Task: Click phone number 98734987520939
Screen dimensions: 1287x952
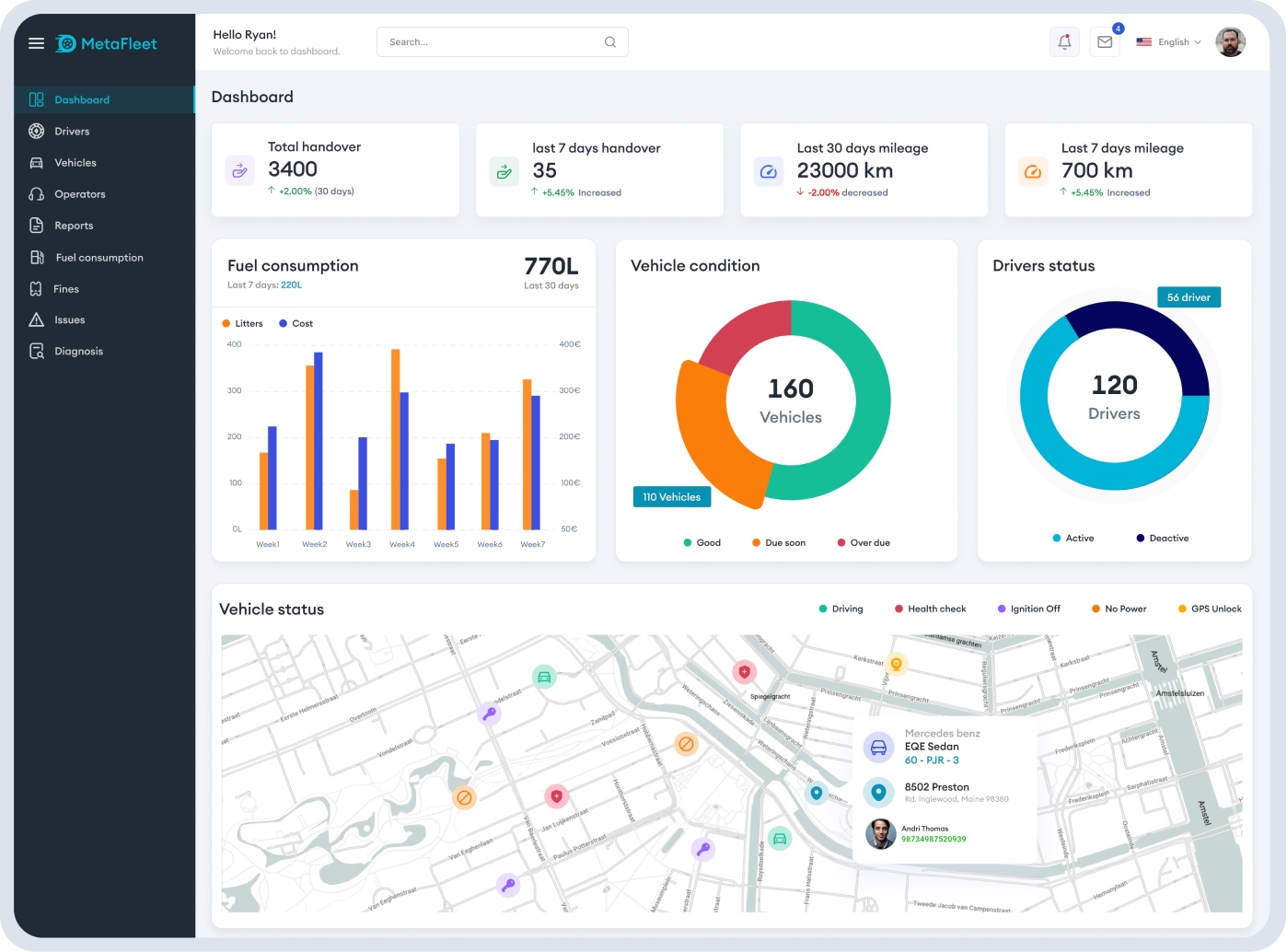Action: tap(933, 840)
